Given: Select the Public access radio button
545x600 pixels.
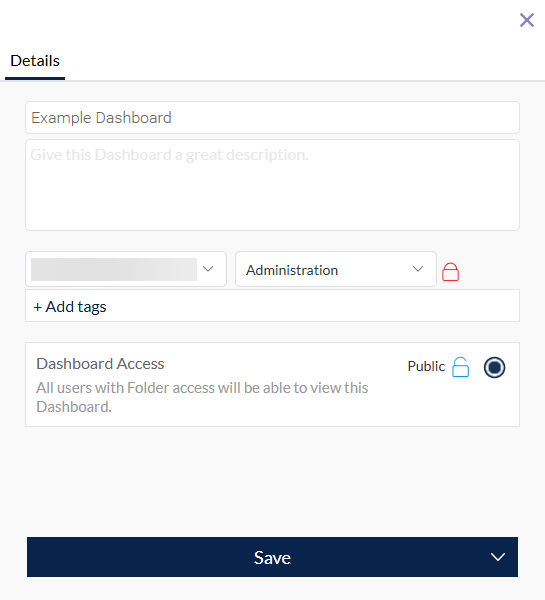Looking at the screenshot, I should 494,367.
